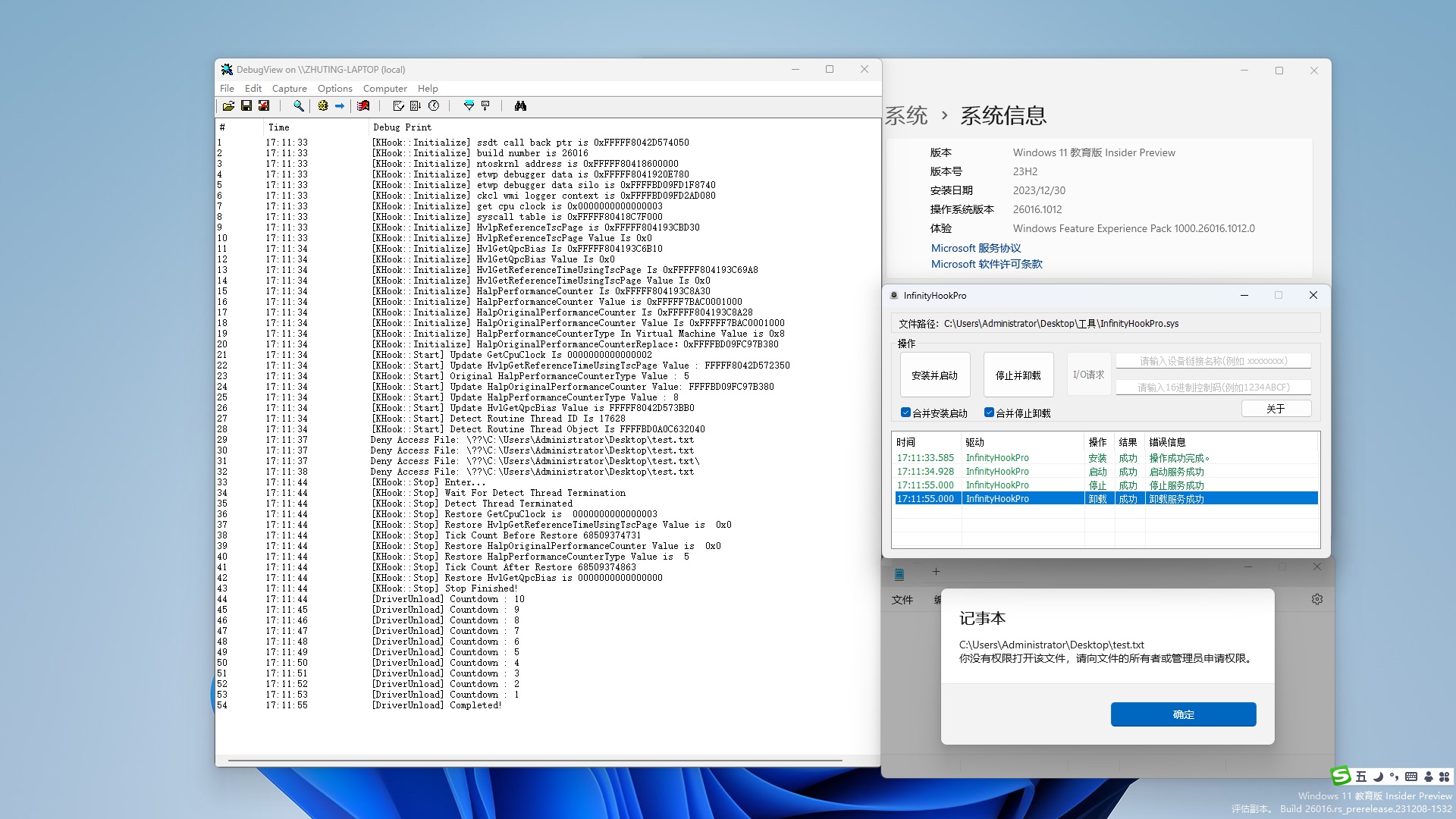1456x819 pixels.
Task: Select the 17:11:55.000 停止 log row
Action: tap(1106, 485)
